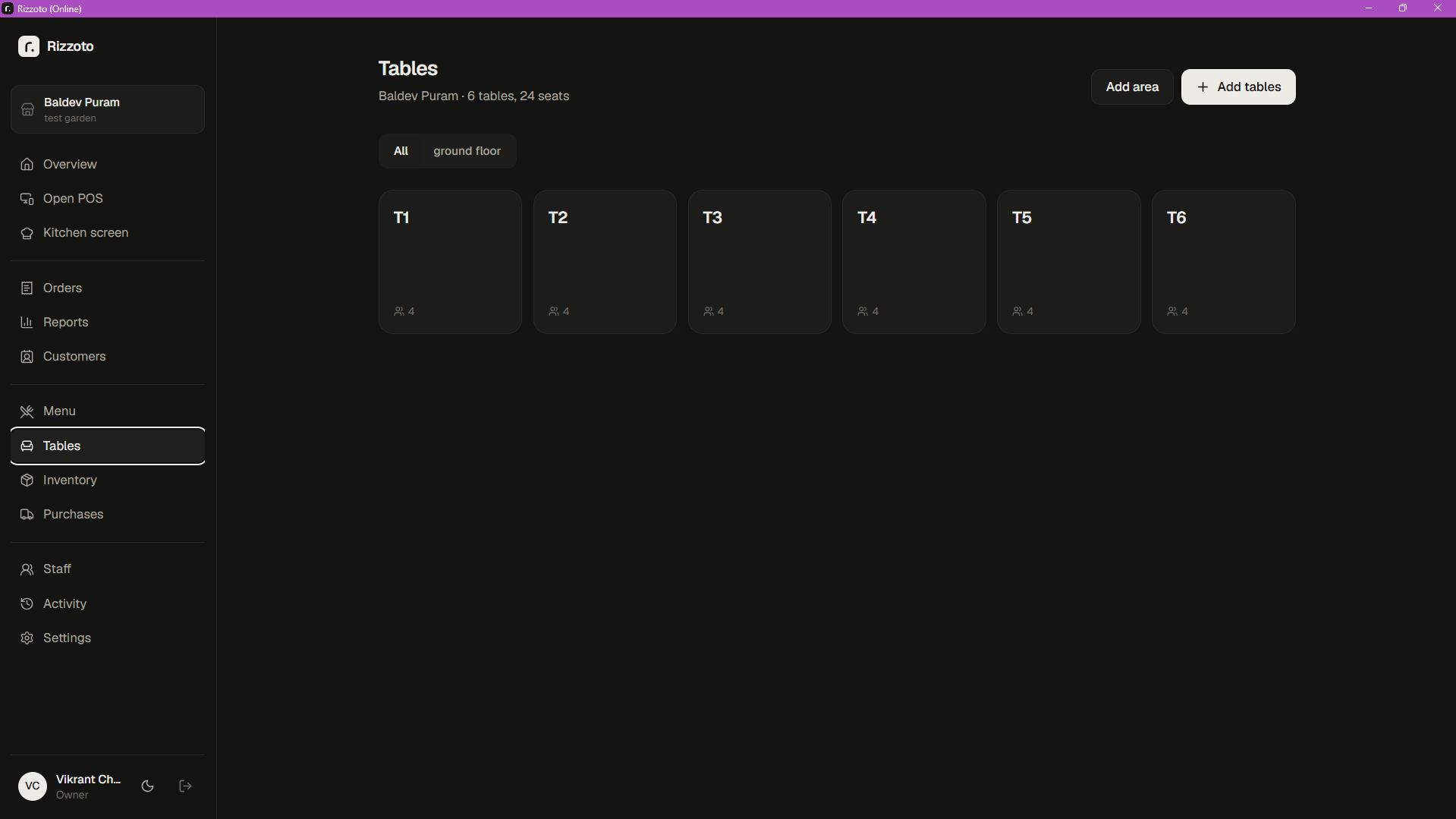
Task: Click the Staff people icon
Action: 27,569
